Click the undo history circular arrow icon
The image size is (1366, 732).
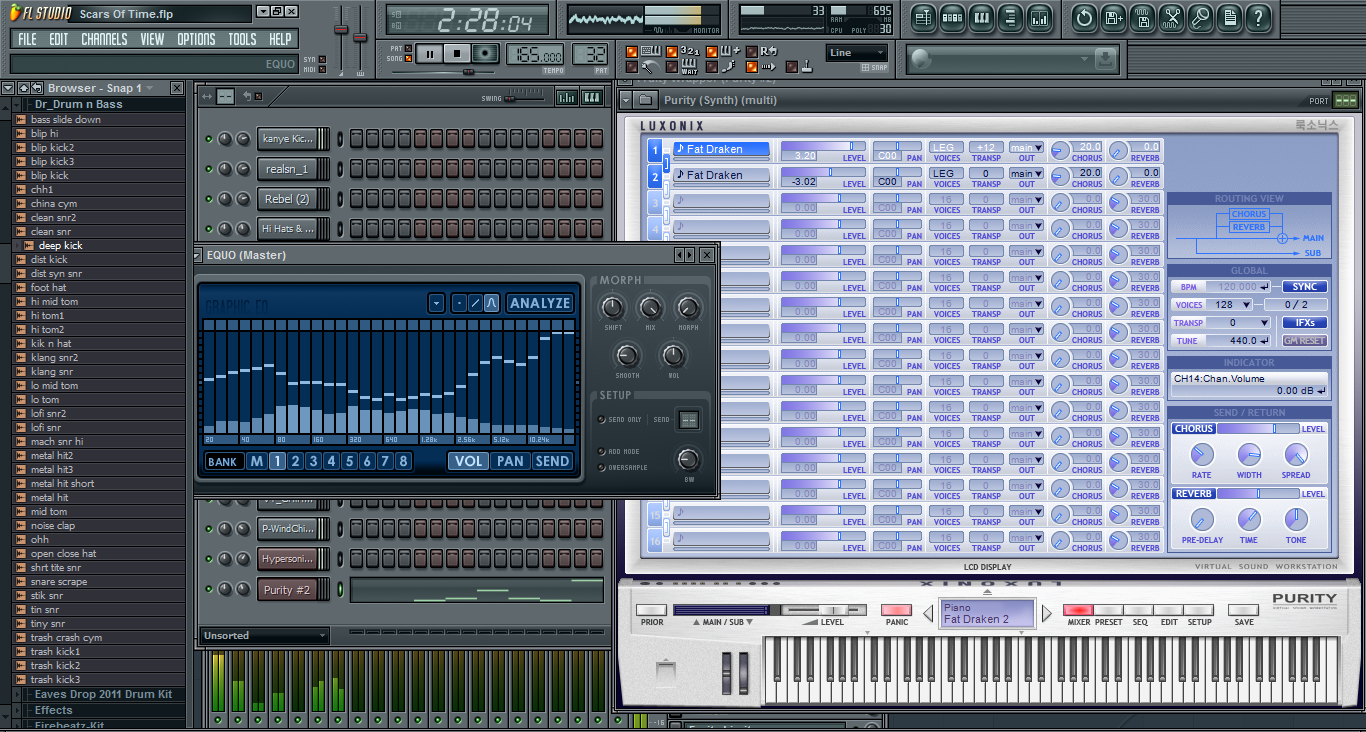coord(1084,17)
